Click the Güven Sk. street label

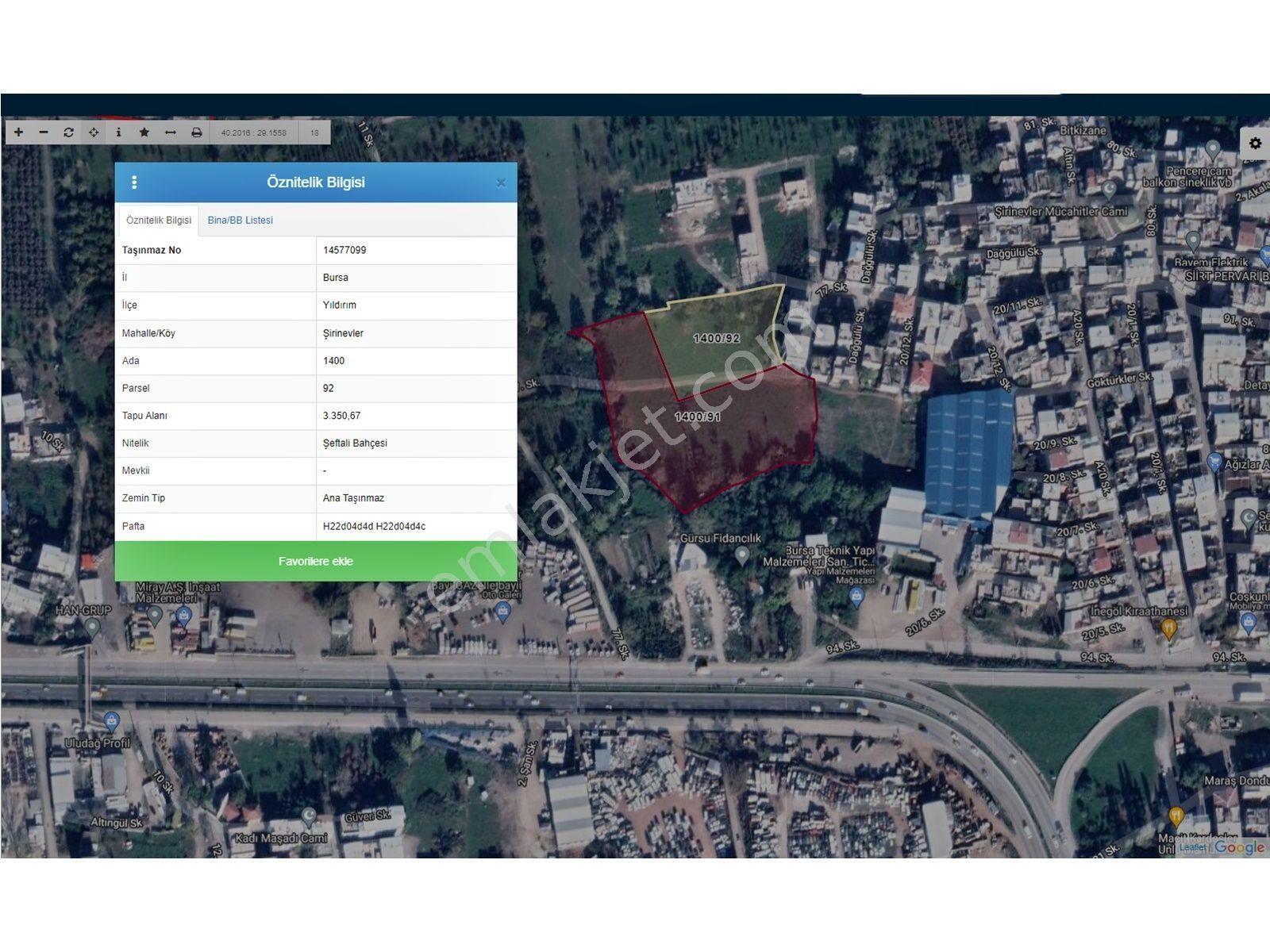point(368,816)
